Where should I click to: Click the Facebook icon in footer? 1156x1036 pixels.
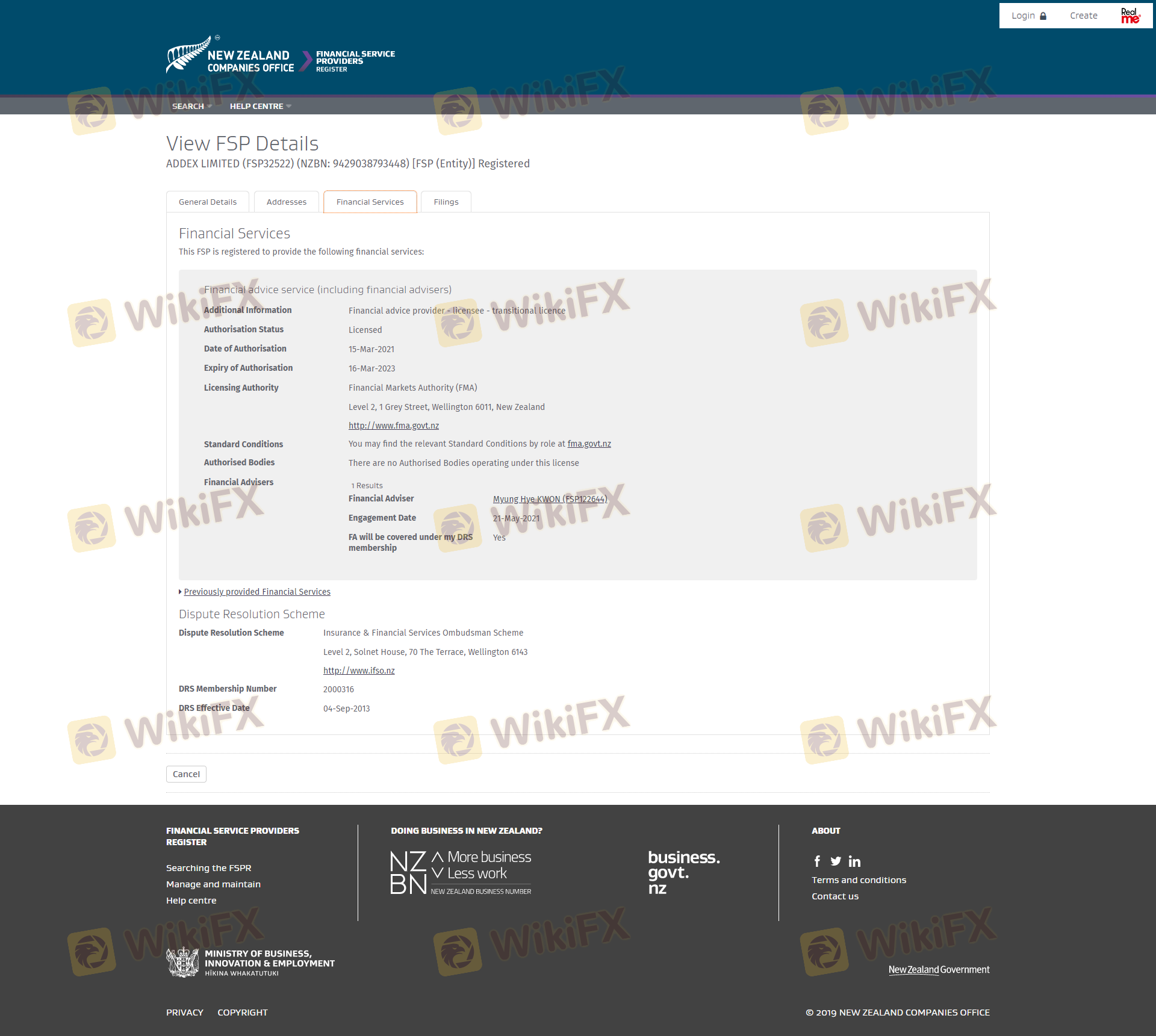pos(817,861)
